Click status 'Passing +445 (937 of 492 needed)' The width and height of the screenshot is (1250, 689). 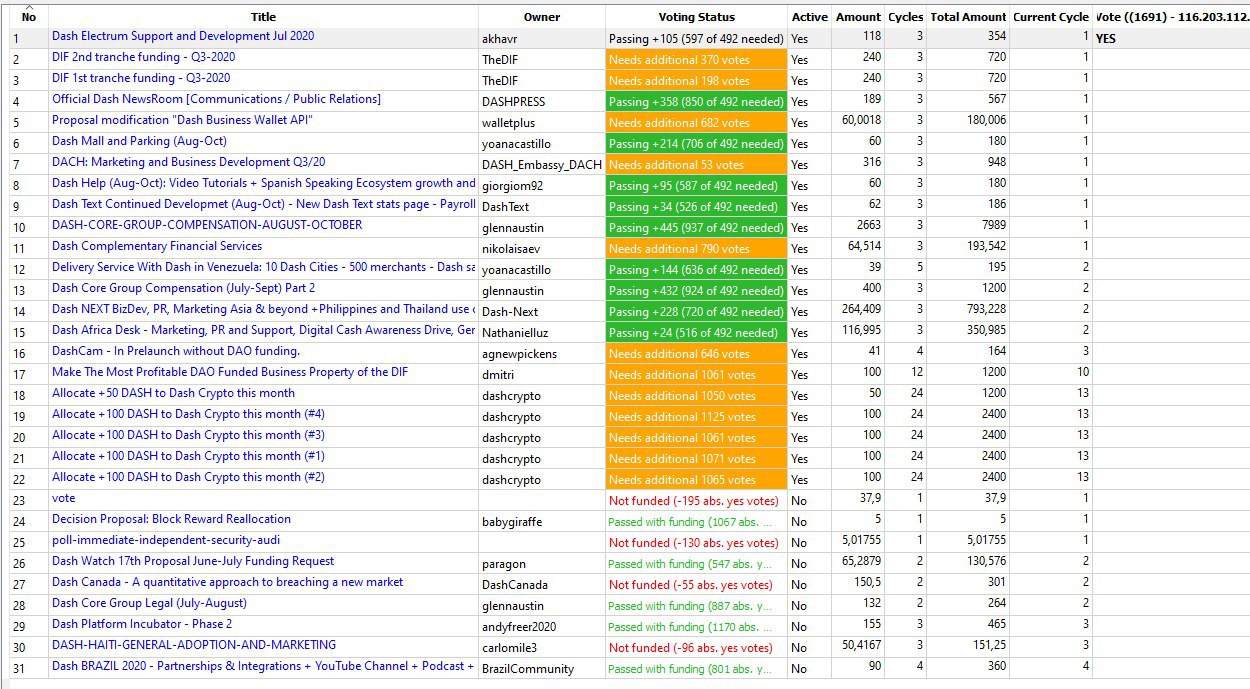coord(697,227)
